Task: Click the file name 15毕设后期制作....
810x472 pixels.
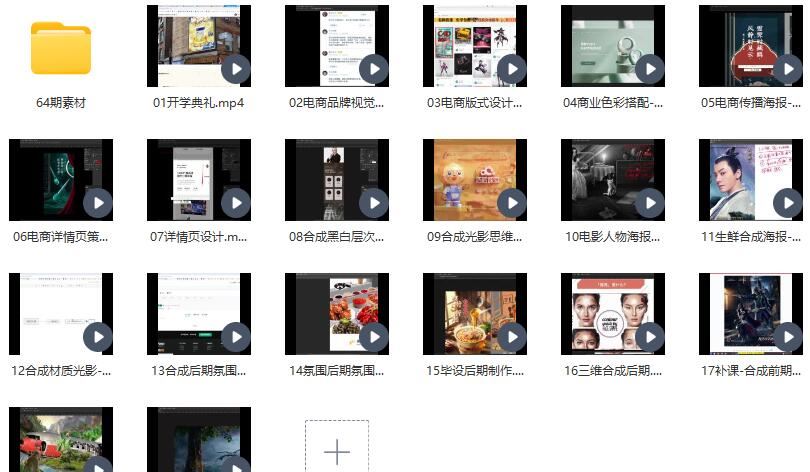Action: (474, 370)
